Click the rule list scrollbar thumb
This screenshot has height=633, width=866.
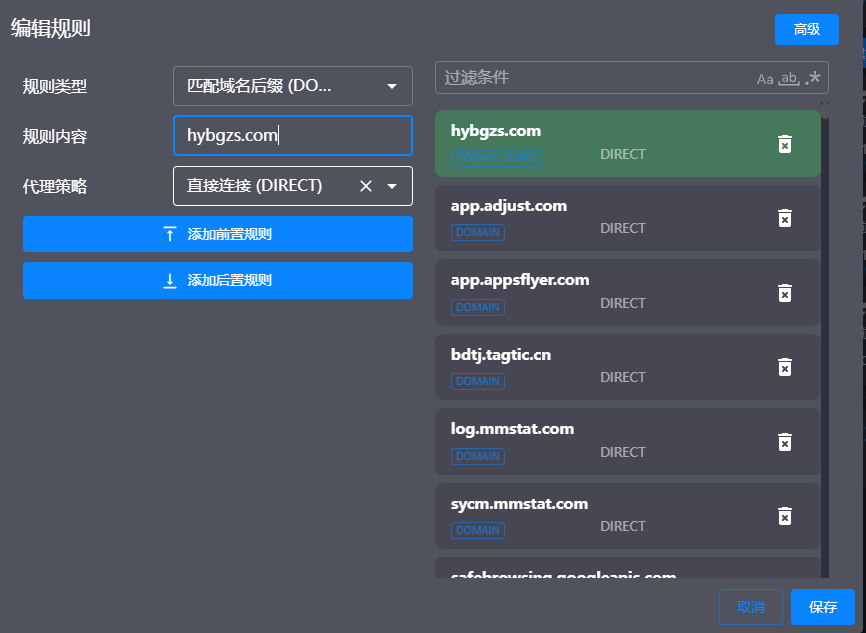click(x=825, y=110)
